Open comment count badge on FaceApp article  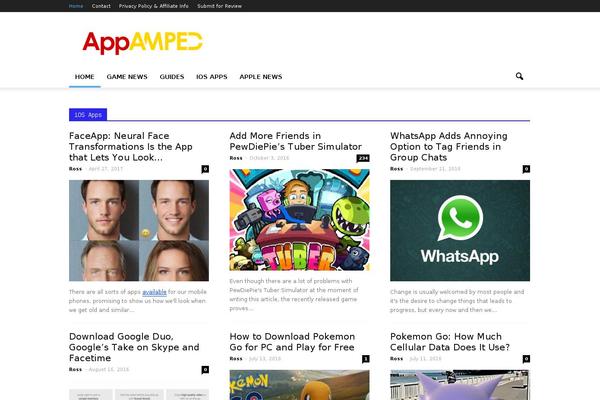point(205,169)
